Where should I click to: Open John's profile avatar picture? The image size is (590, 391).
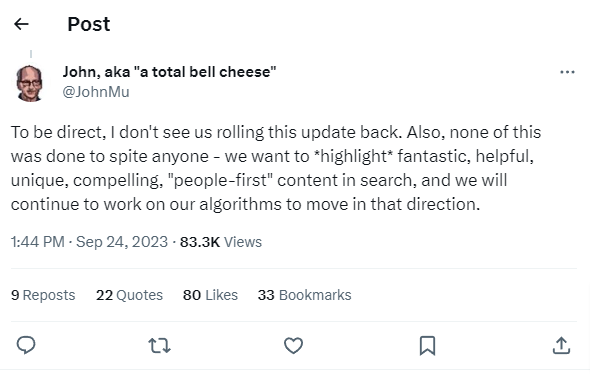tap(29, 84)
